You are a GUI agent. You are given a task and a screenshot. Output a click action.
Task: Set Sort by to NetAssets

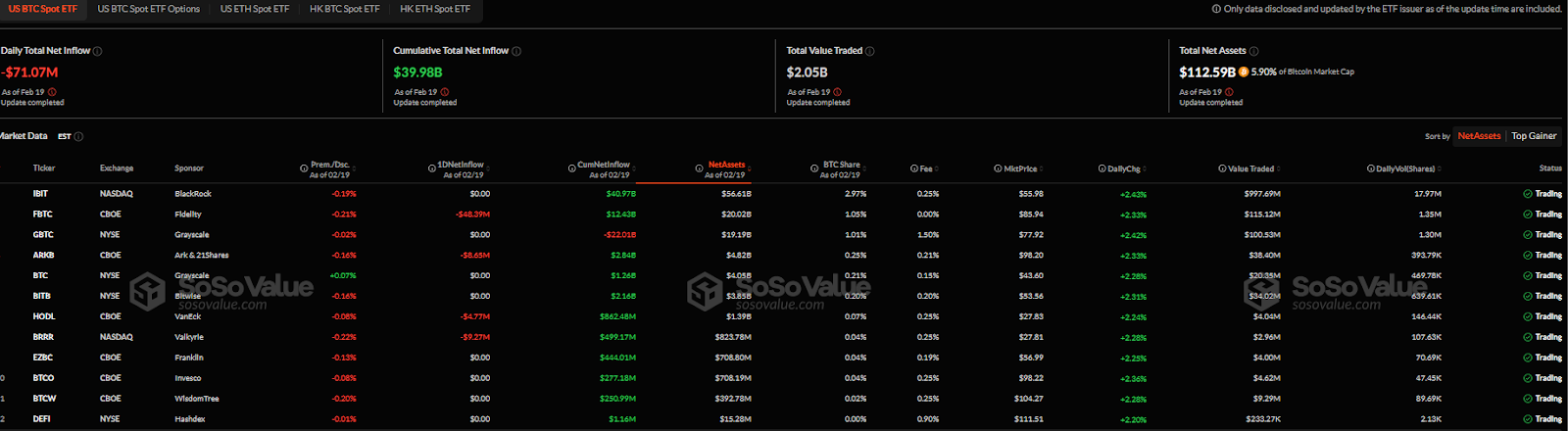click(1479, 136)
